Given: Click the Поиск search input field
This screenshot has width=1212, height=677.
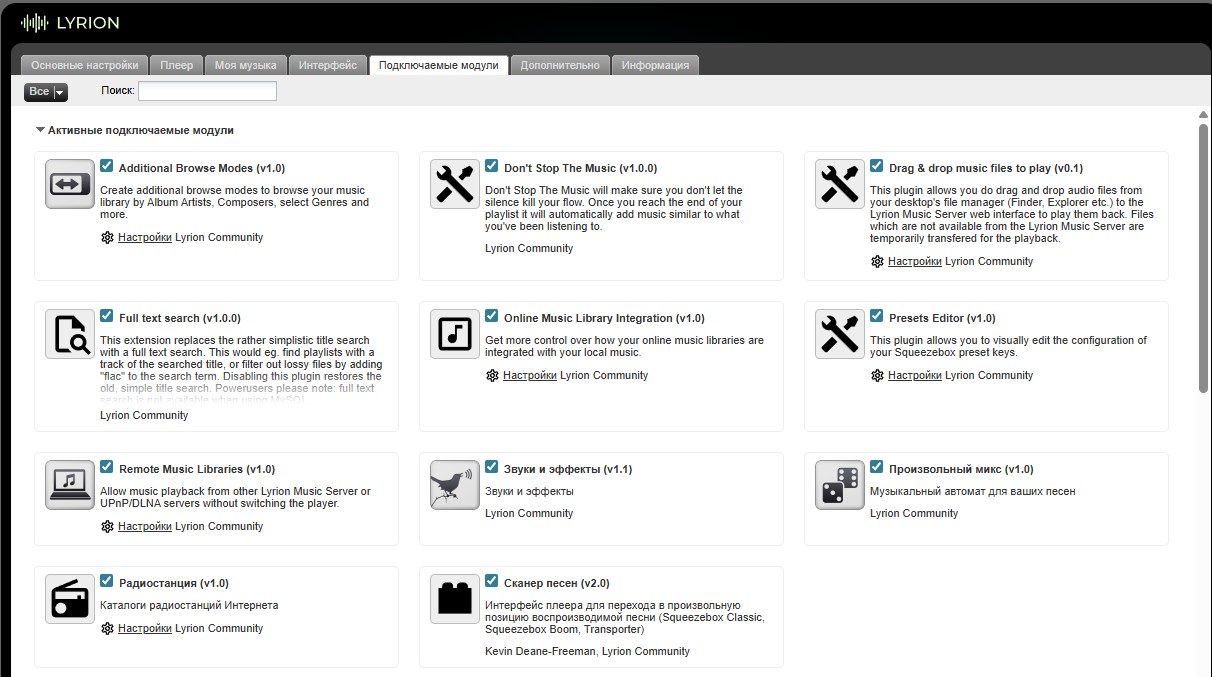Looking at the screenshot, I should point(207,91).
